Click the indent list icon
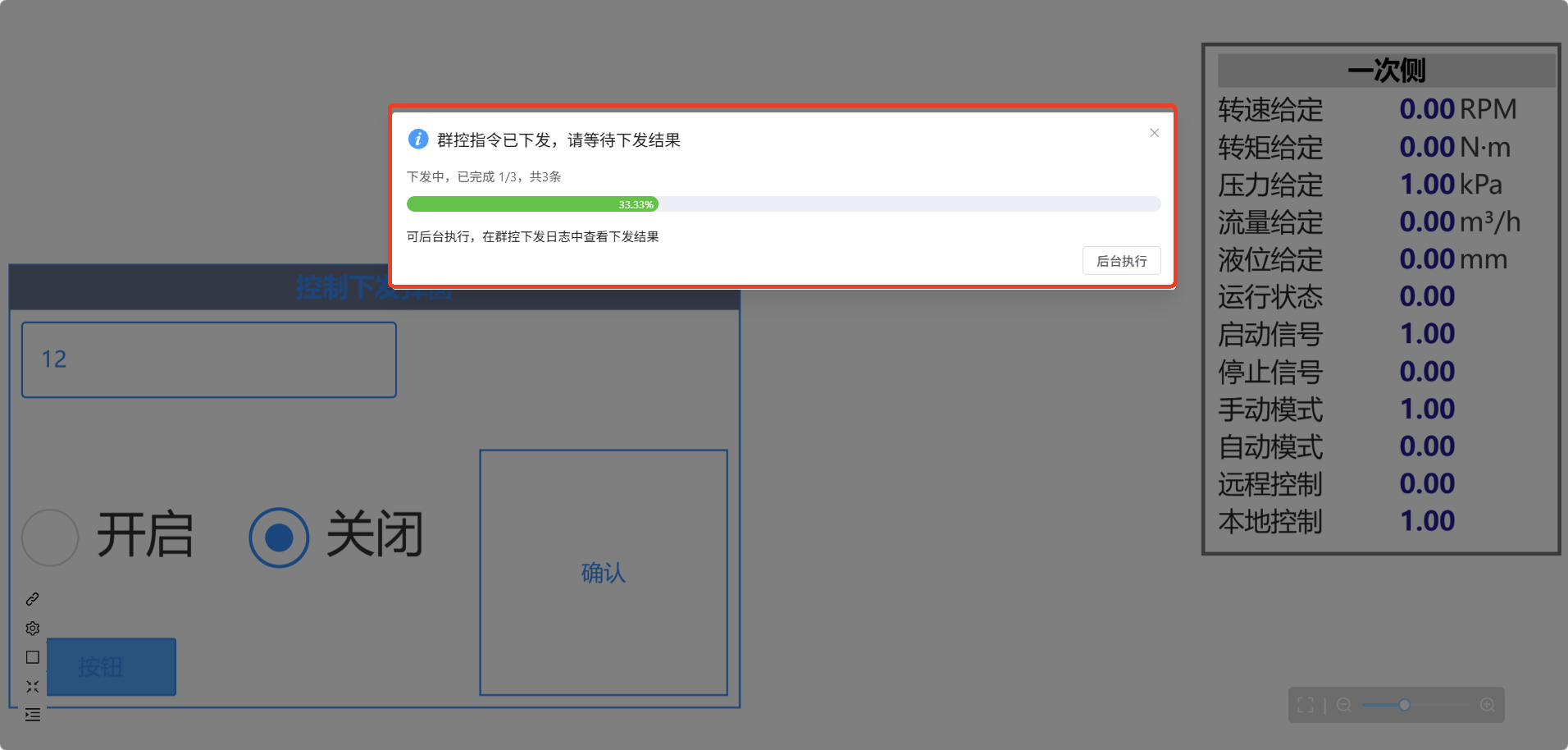Image resolution: width=1568 pixels, height=750 pixels. tap(33, 715)
